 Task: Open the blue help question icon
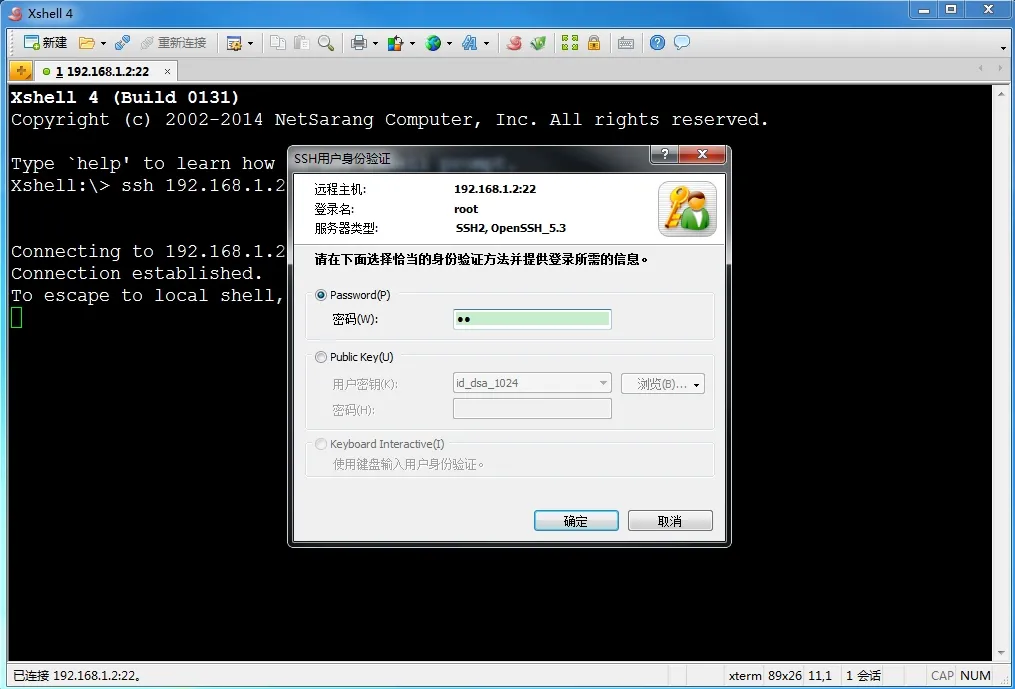pyautogui.click(x=657, y=43)
